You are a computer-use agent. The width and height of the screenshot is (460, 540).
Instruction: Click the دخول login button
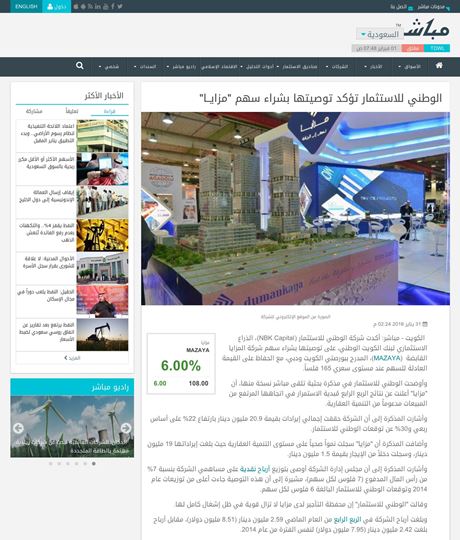coord(56,7)
